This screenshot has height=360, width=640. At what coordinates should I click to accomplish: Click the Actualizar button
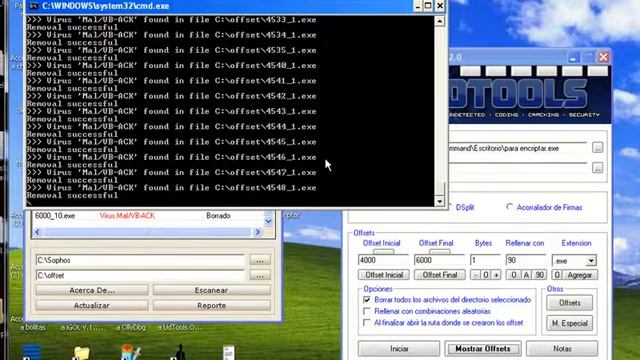[x=92, y=305]
